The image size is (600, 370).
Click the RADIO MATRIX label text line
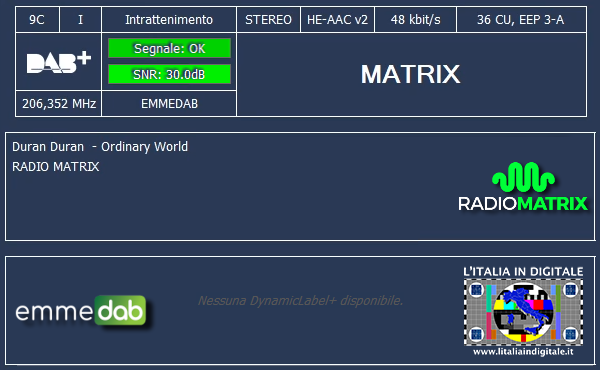(55, 167)
